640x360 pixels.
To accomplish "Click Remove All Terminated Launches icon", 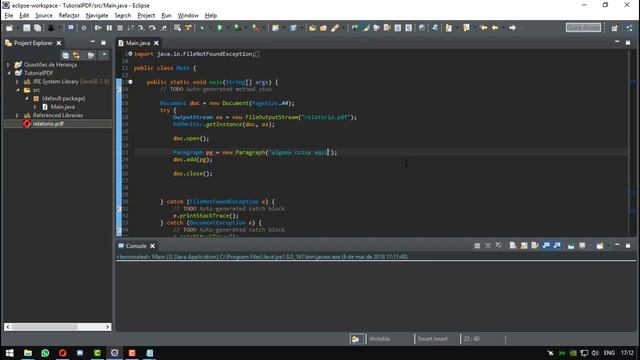I will tap(499, 246).
